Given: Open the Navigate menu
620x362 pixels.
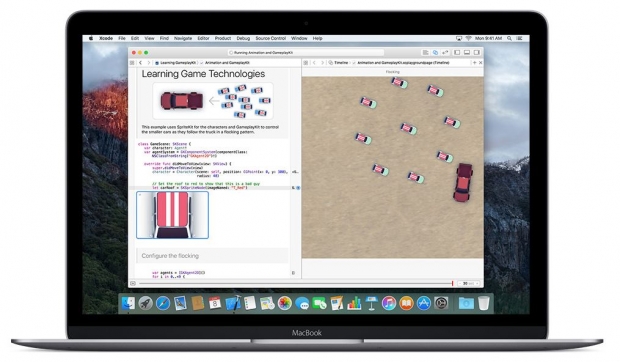Looking at the screenshot, I should pyautogui.click(x=183, y=38).
